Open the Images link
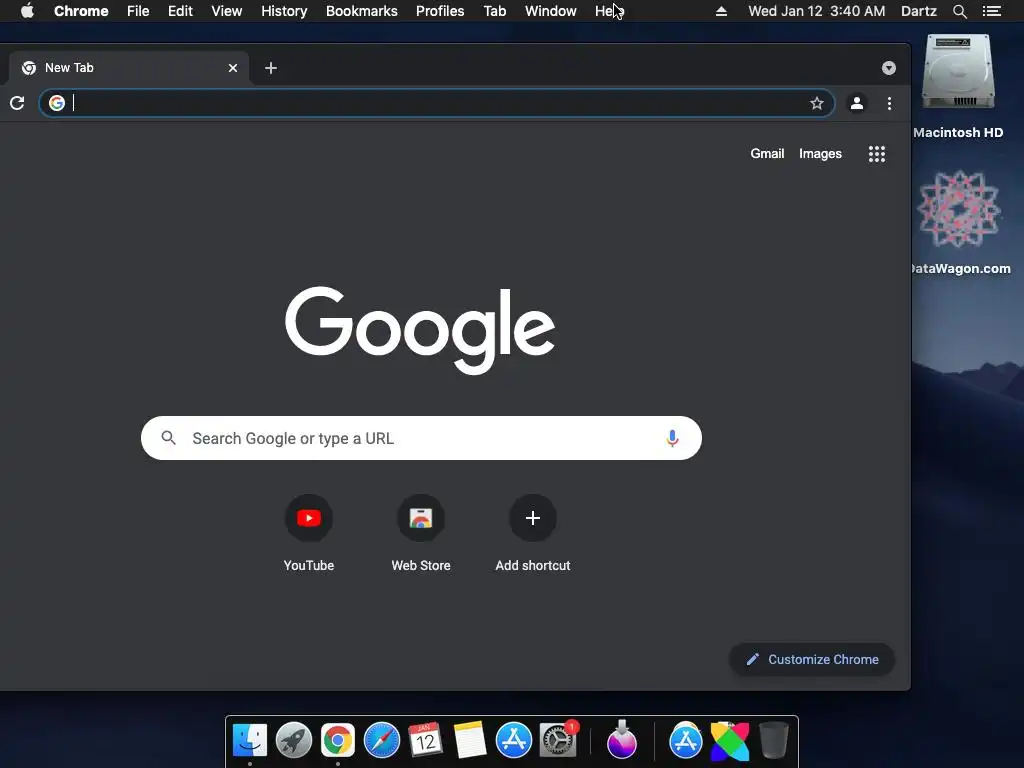The width and height of the screenshot is (1024, 768). (x=820, y=153)
